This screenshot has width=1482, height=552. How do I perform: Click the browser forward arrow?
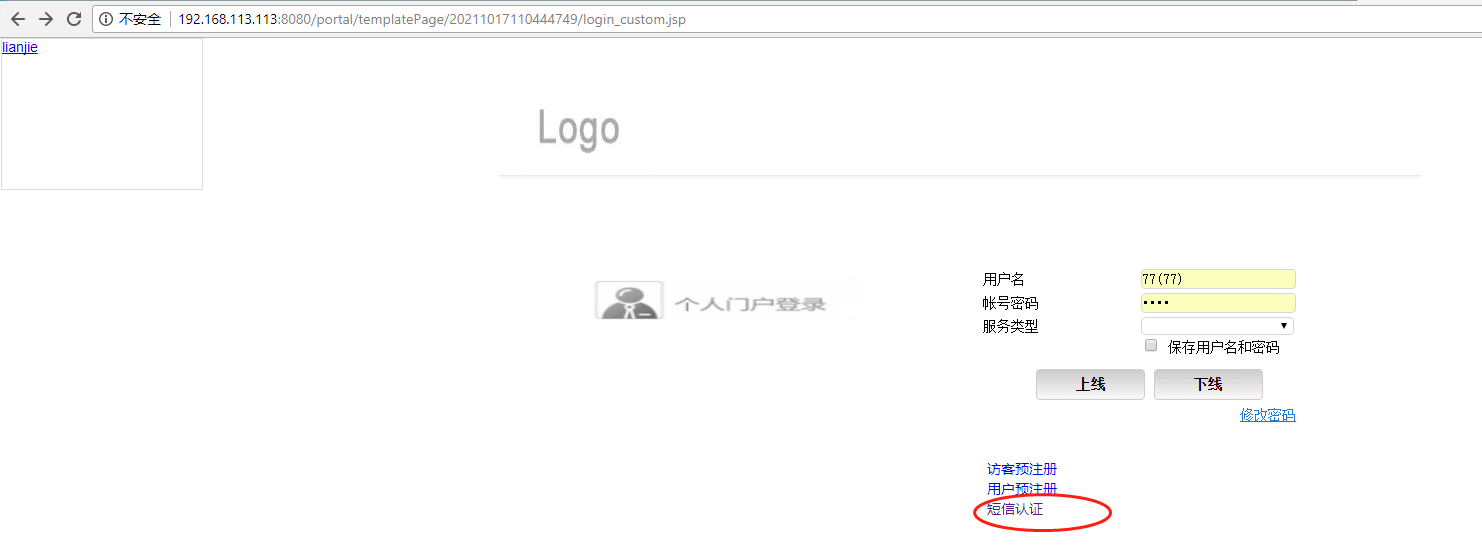45,19
